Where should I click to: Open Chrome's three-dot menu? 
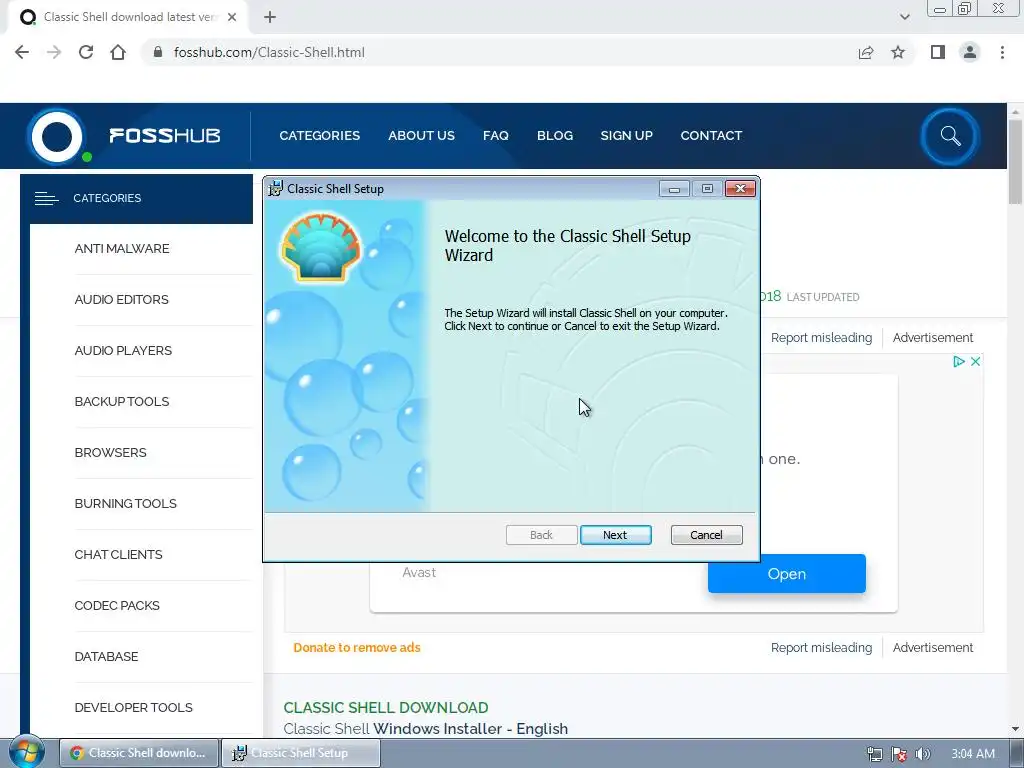[x=1002, y=52]
